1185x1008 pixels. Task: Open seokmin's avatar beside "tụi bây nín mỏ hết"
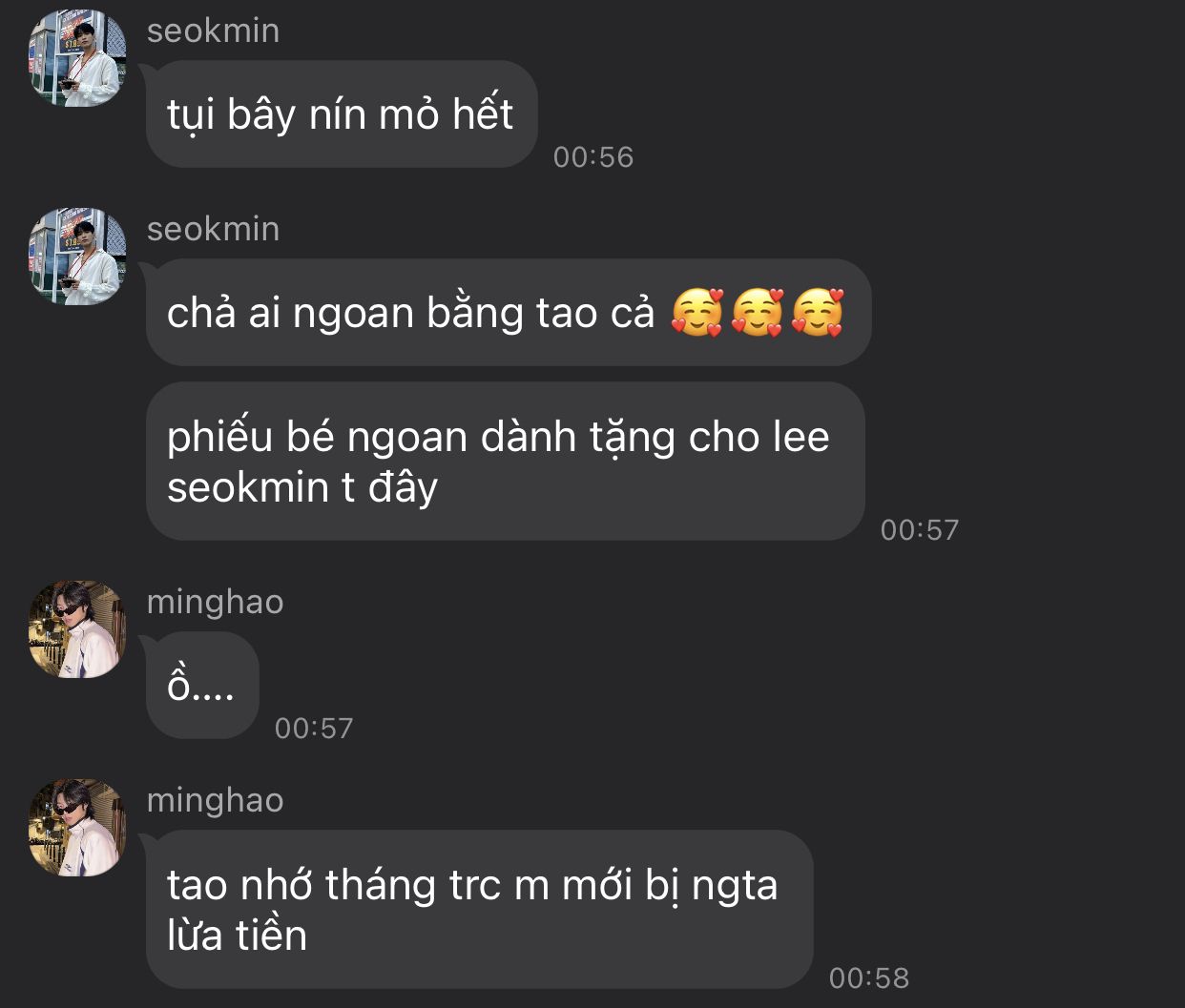[77, 58]
